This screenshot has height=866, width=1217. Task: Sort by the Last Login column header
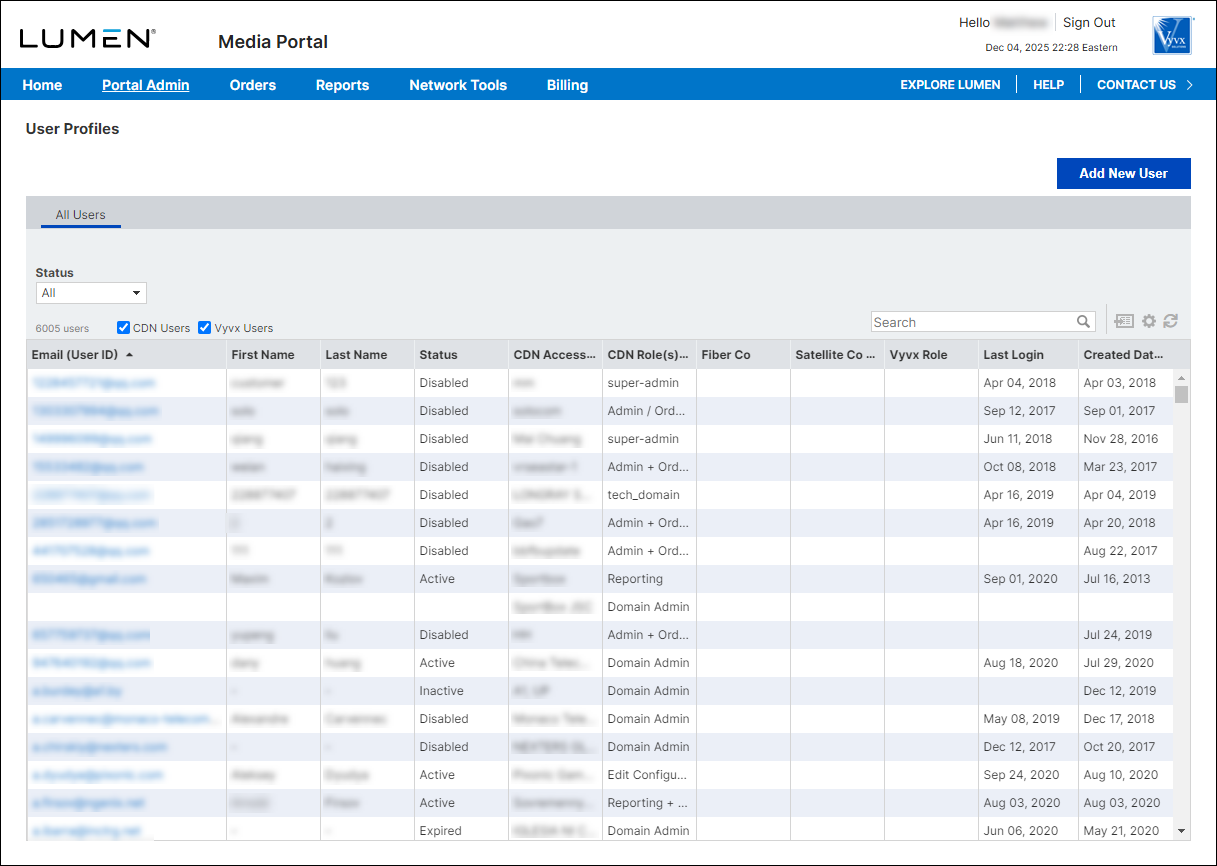[1013, 354]
